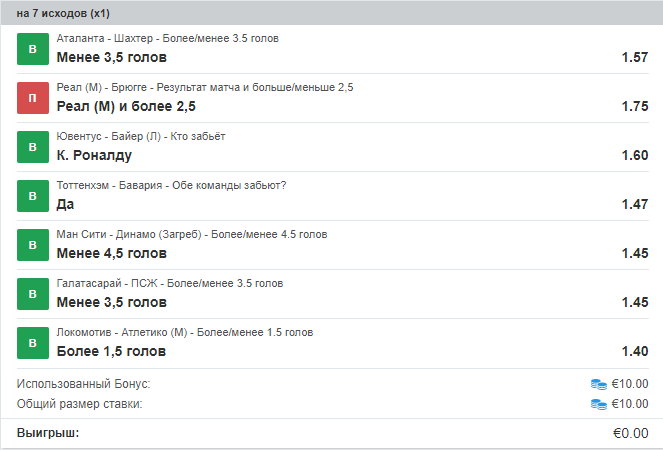Click the red П icon for Реал (М) - Брюгге

[33, 98]
